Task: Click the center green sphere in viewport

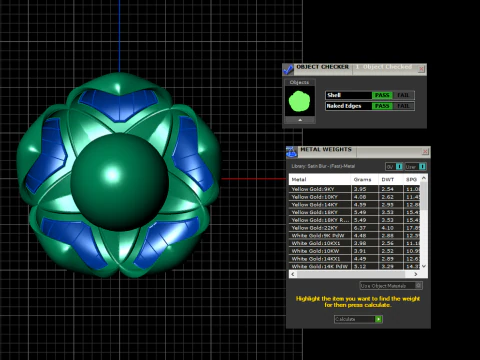Action: click(x=119, y=182)
